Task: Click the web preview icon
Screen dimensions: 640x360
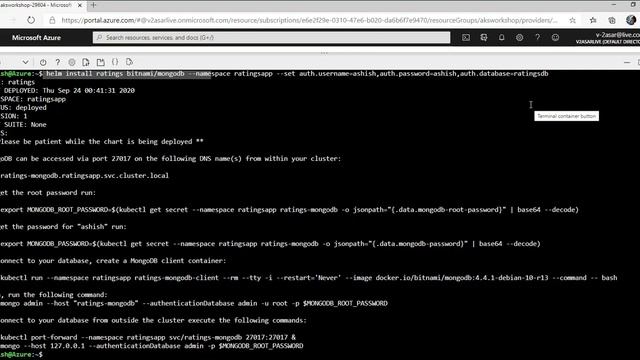Action: point(129,62)
